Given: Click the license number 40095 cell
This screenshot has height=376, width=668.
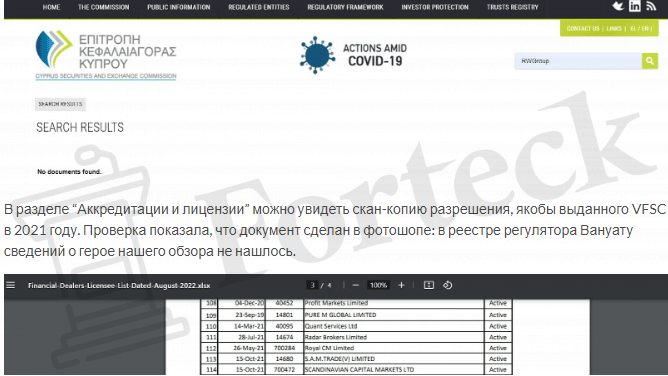Looking at the screenshot, I should coord(284,326).
